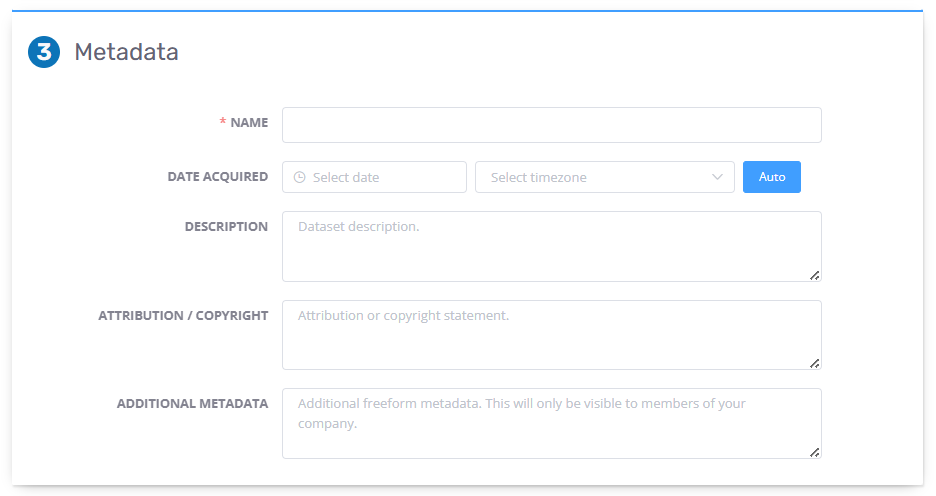
Task: Click the Description textarea resize handle
Action: point(814,275)
